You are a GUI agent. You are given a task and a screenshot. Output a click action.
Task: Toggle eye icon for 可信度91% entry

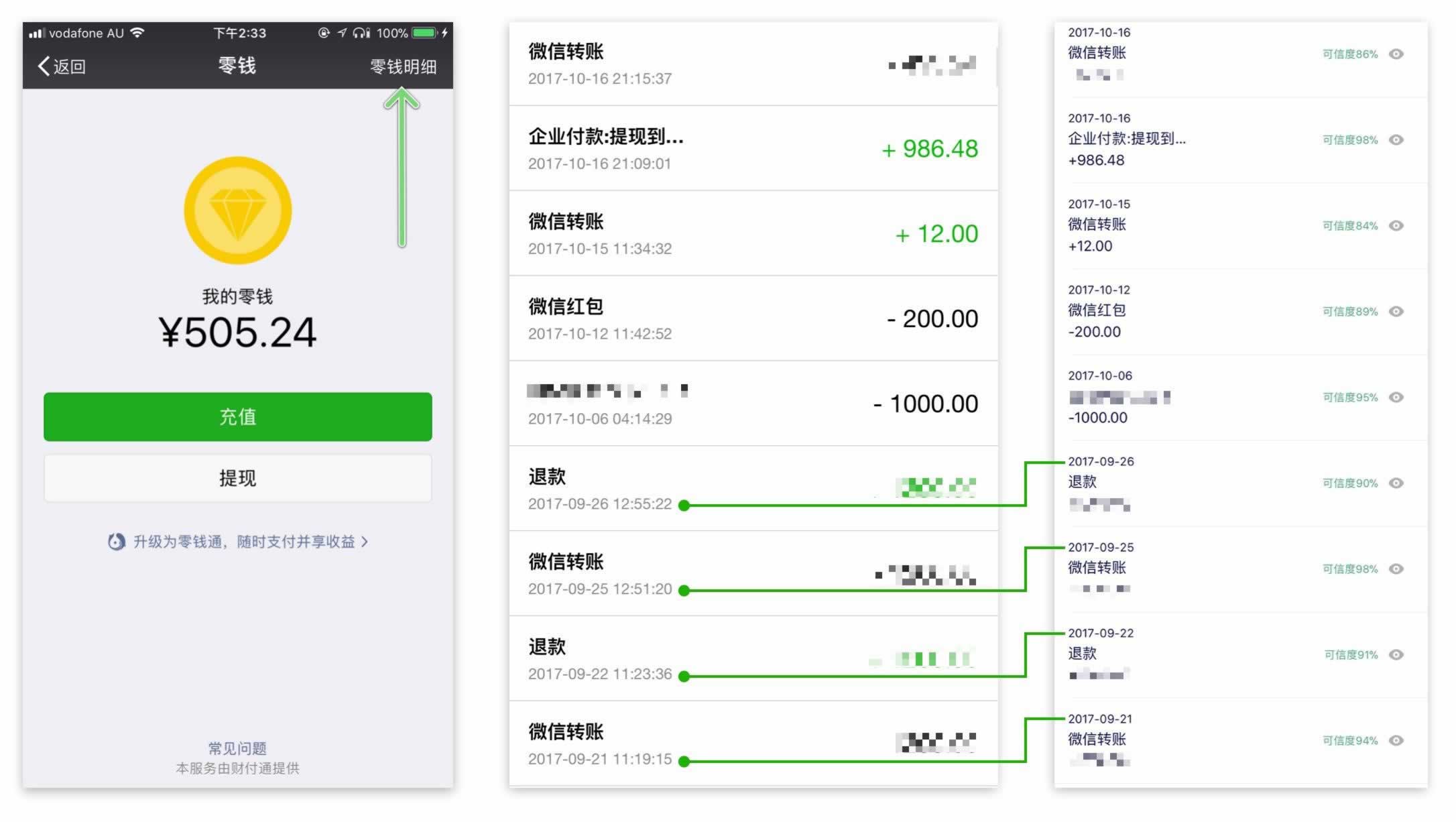(x=1396, y=655)
